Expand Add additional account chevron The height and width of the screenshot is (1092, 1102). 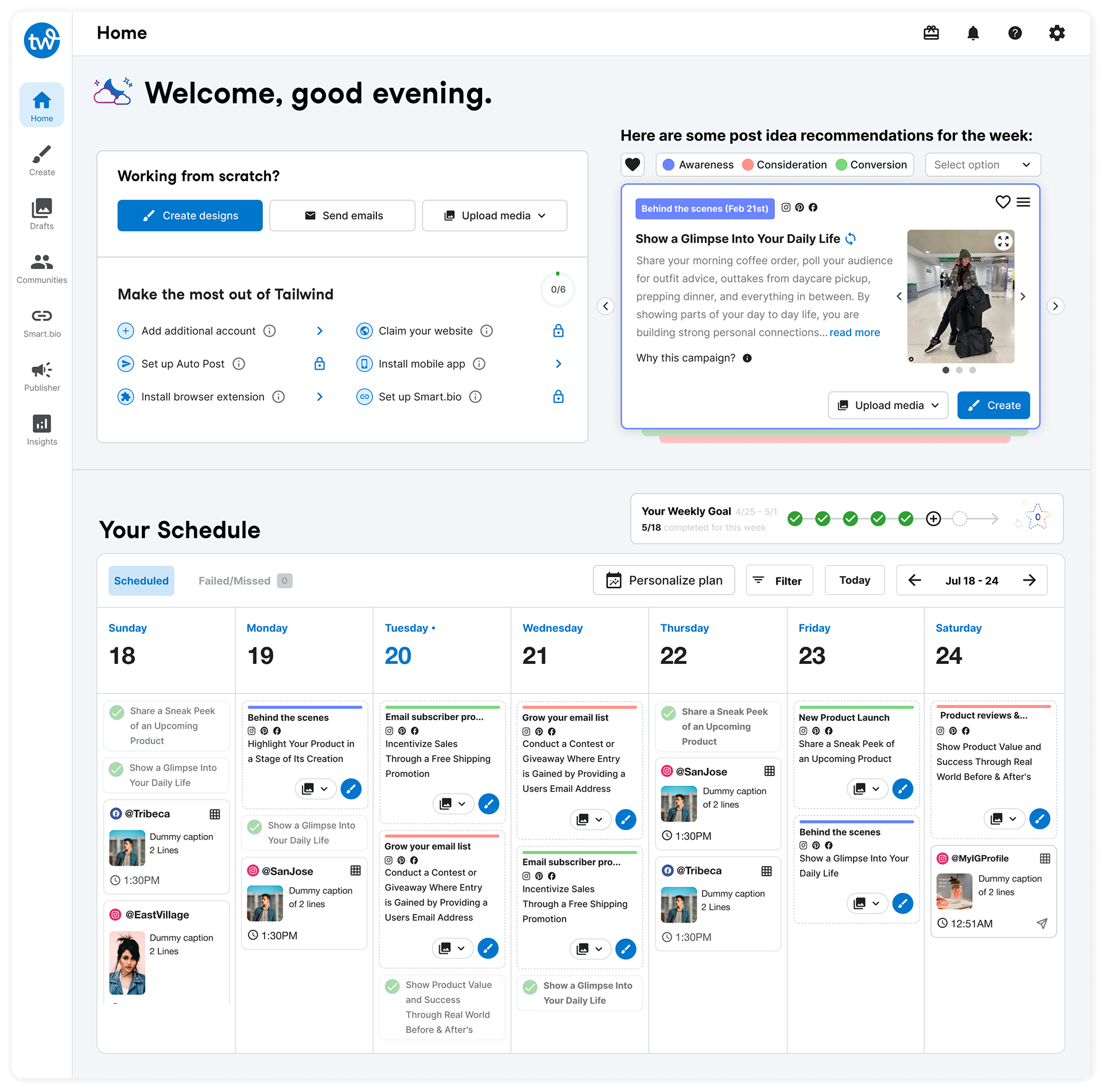[x=320, y=331]
